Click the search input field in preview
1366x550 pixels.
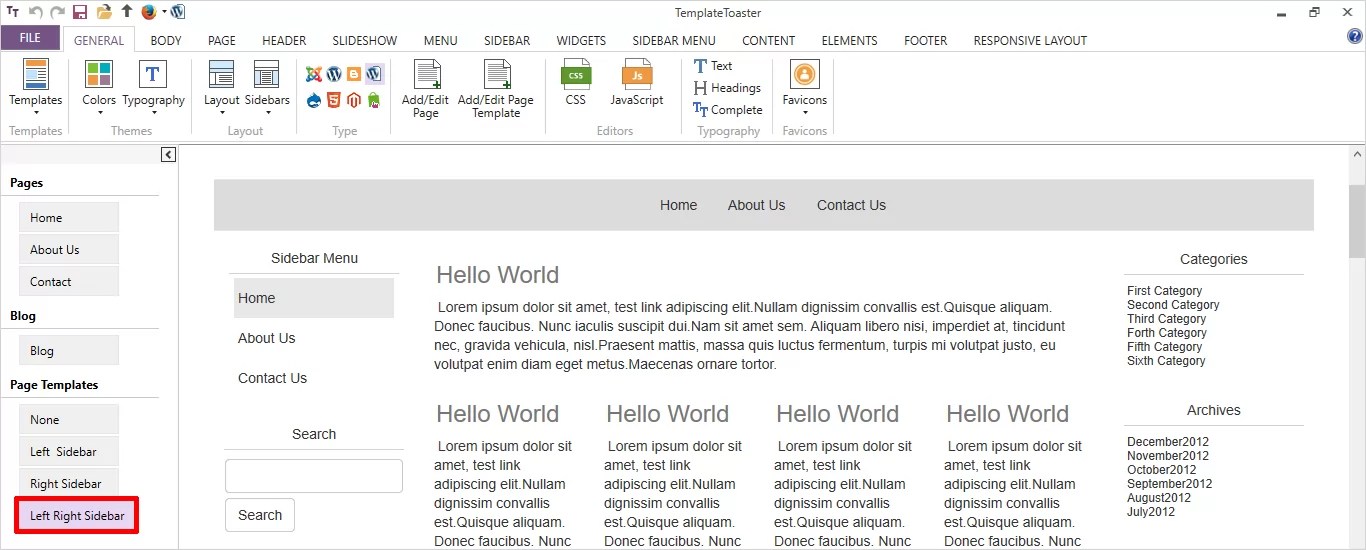click(314, 476)
